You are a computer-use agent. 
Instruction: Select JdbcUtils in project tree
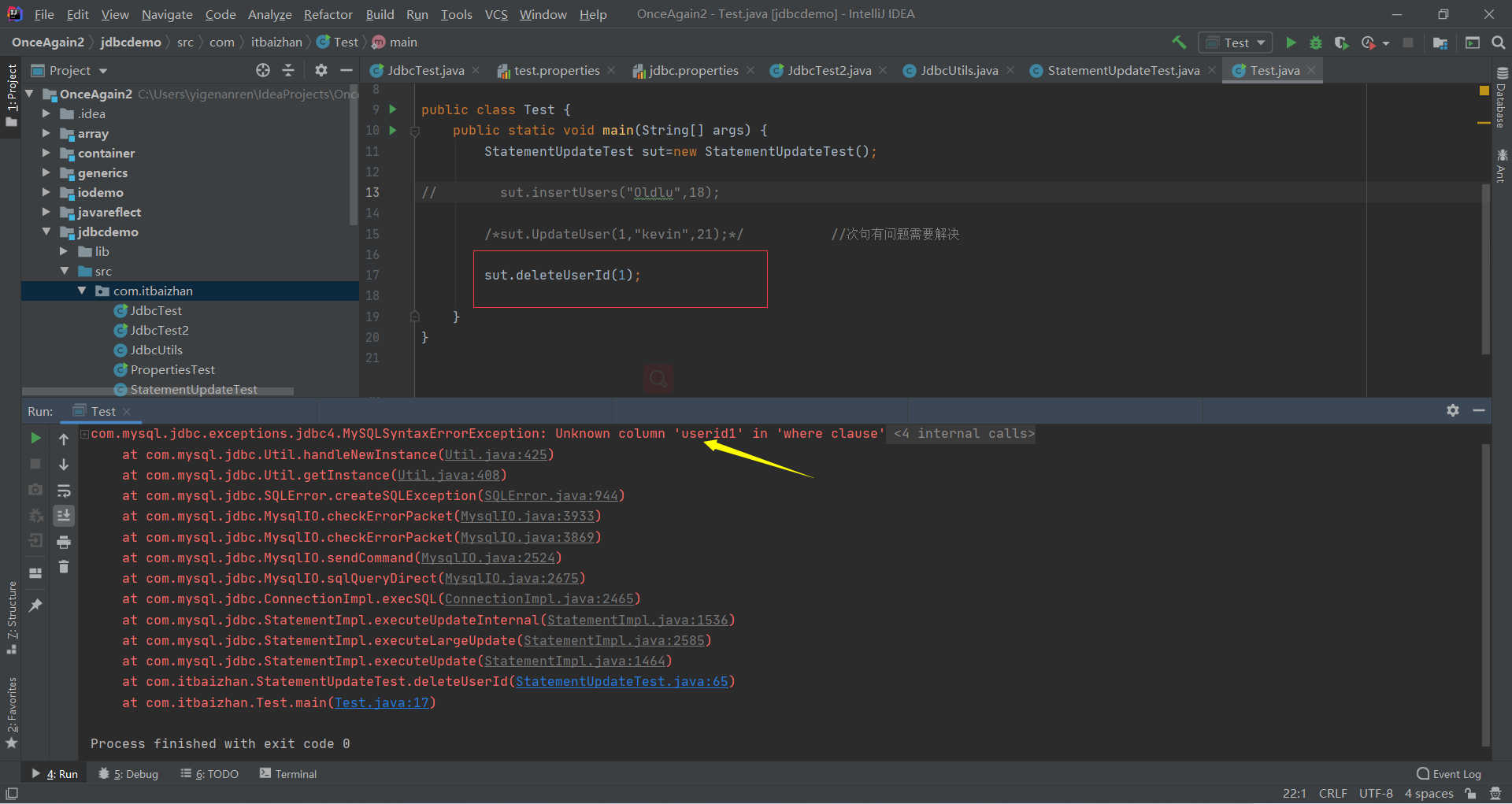(156, 350)
